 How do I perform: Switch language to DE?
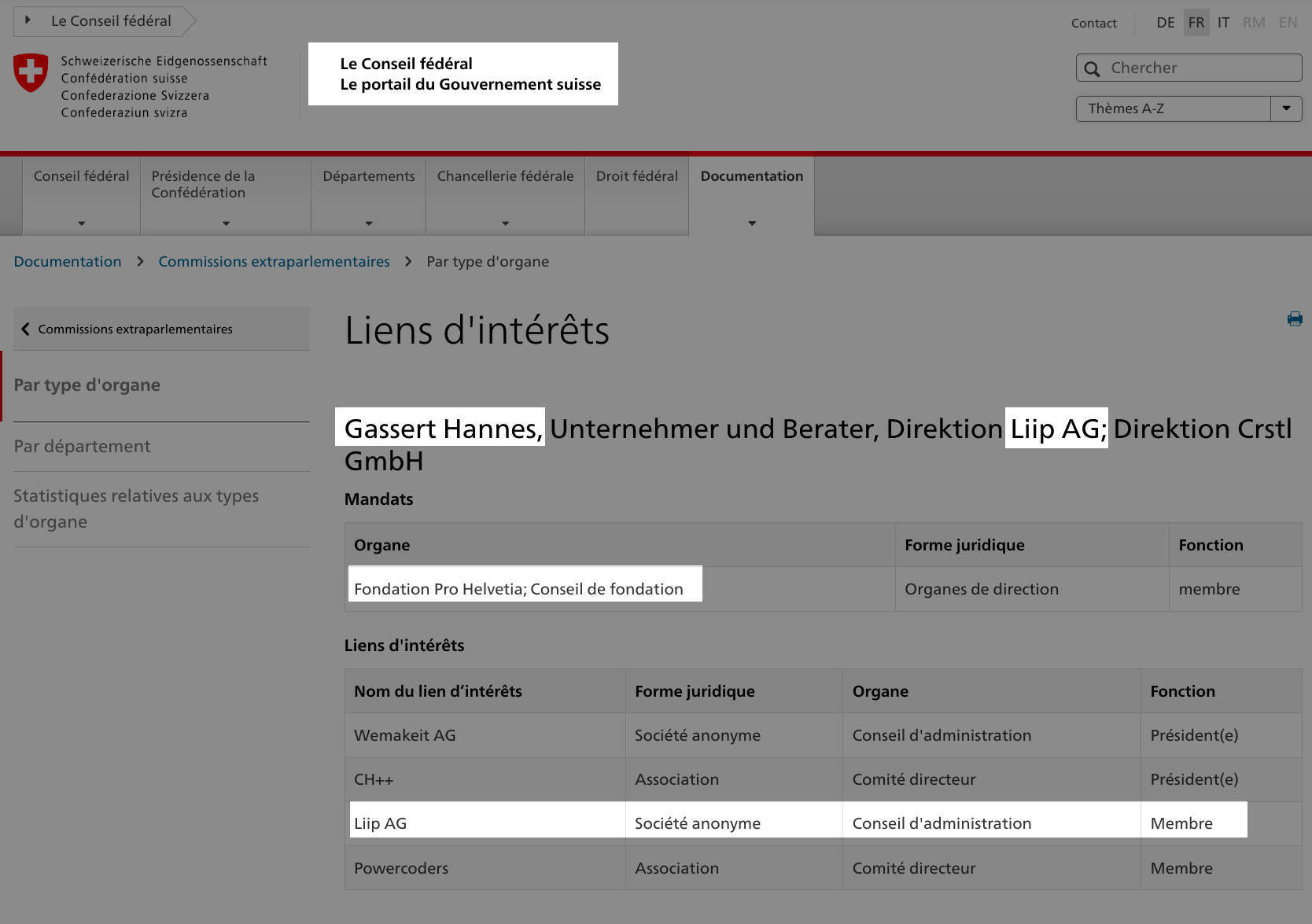[1165, 23]
